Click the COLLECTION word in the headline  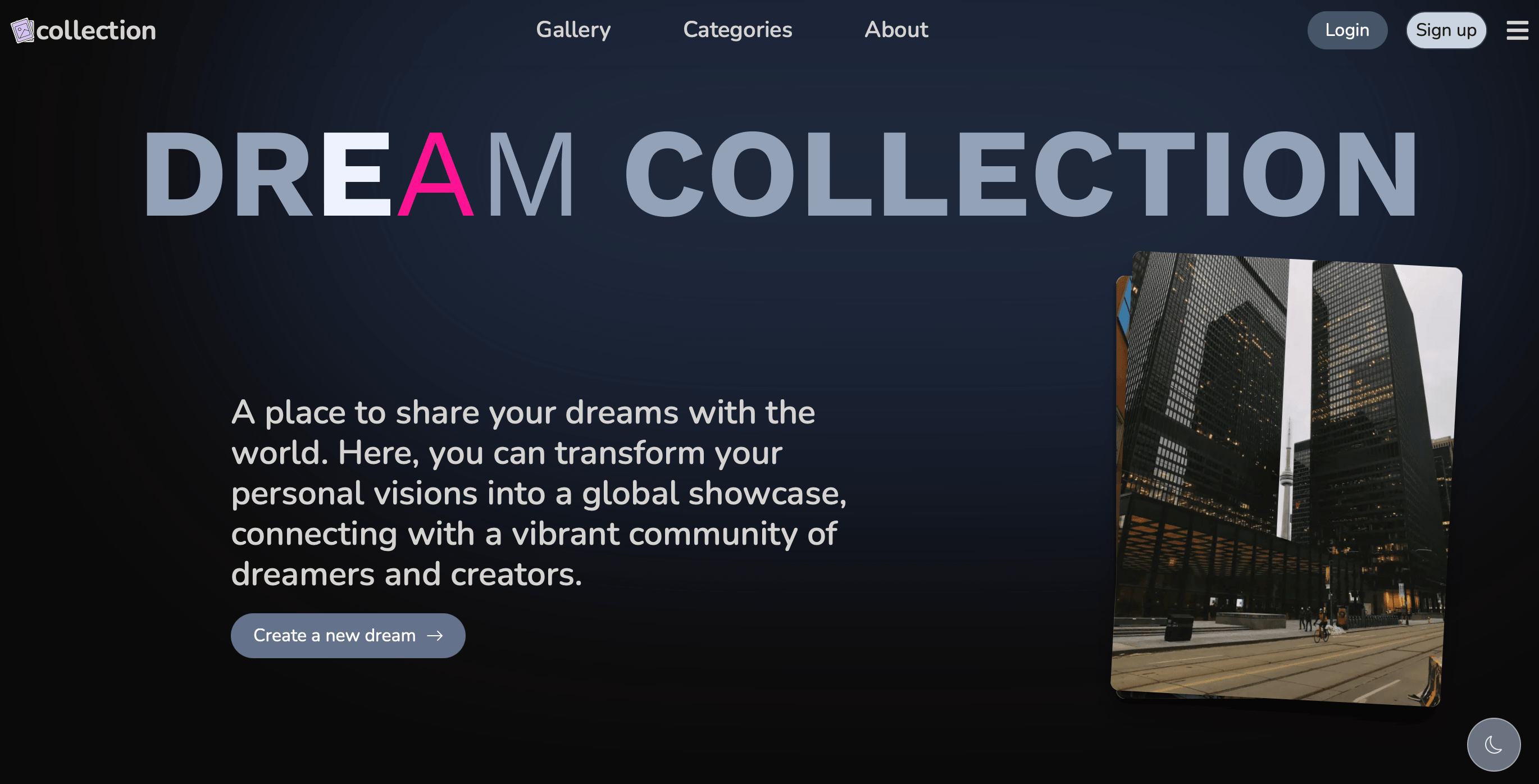pyautogui.click(x=1021, y=175)
